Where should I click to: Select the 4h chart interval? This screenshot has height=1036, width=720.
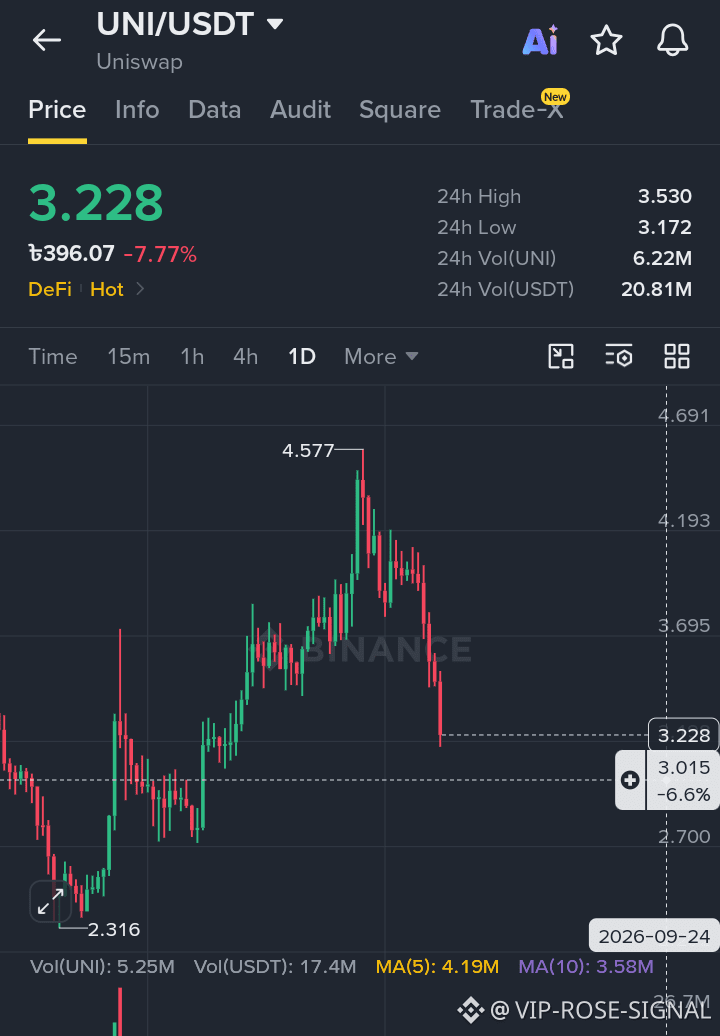(x=246, y=357)
